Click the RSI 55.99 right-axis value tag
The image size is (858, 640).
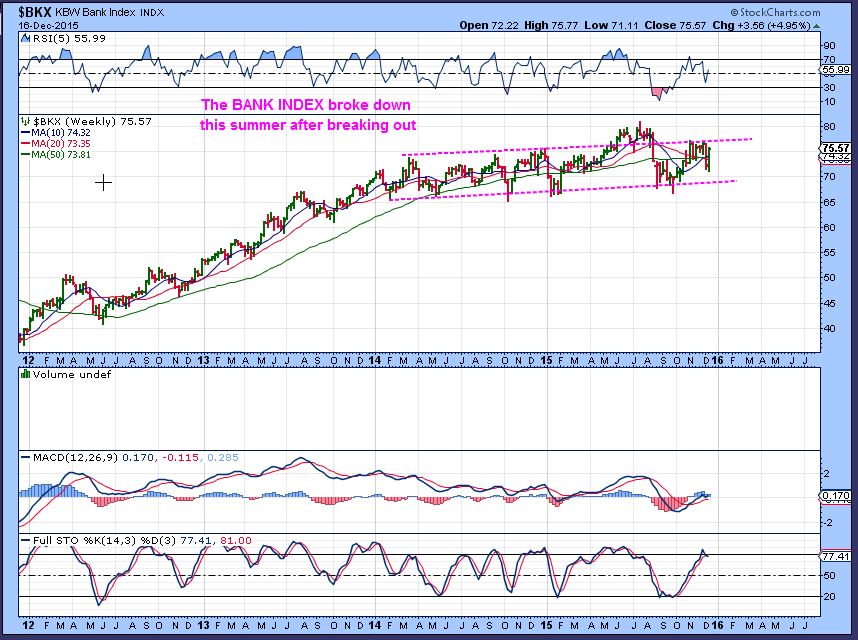(x=836, y=69)
